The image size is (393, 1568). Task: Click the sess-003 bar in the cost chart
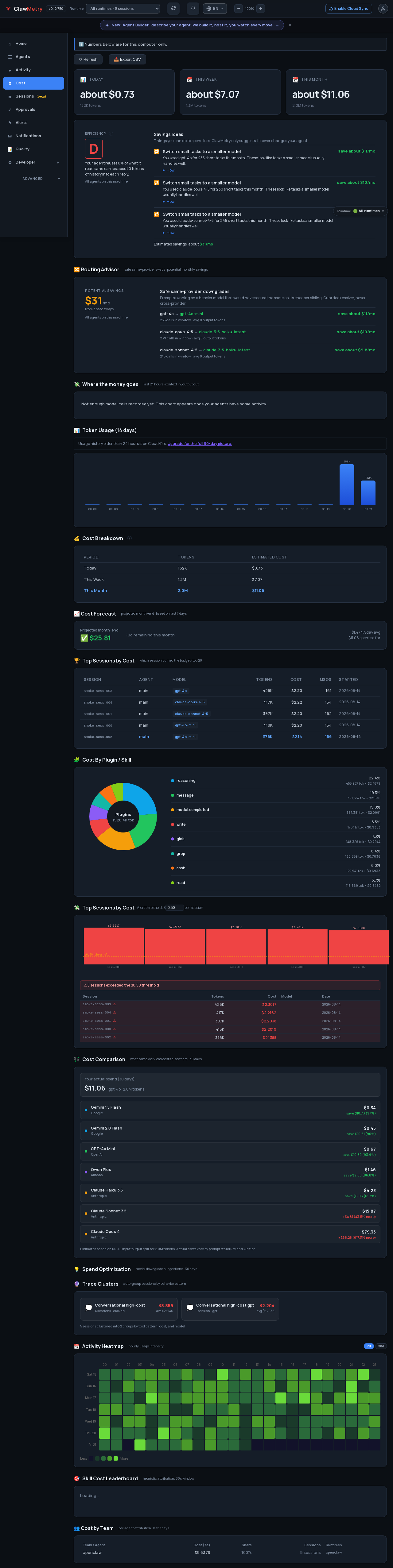point(114,946)
